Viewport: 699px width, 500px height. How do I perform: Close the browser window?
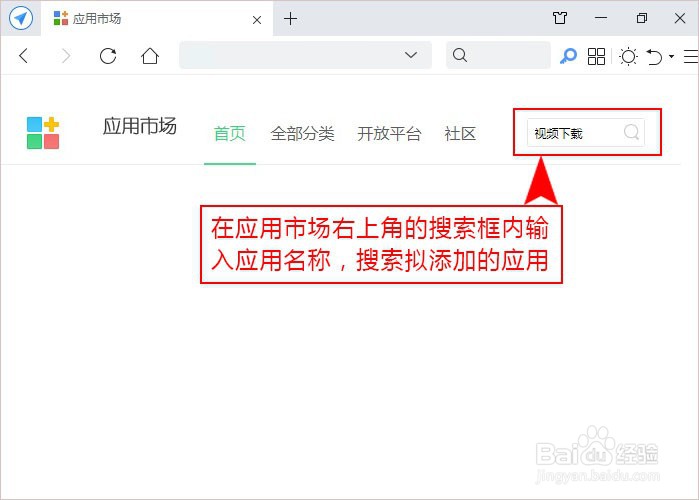[680, 18]
